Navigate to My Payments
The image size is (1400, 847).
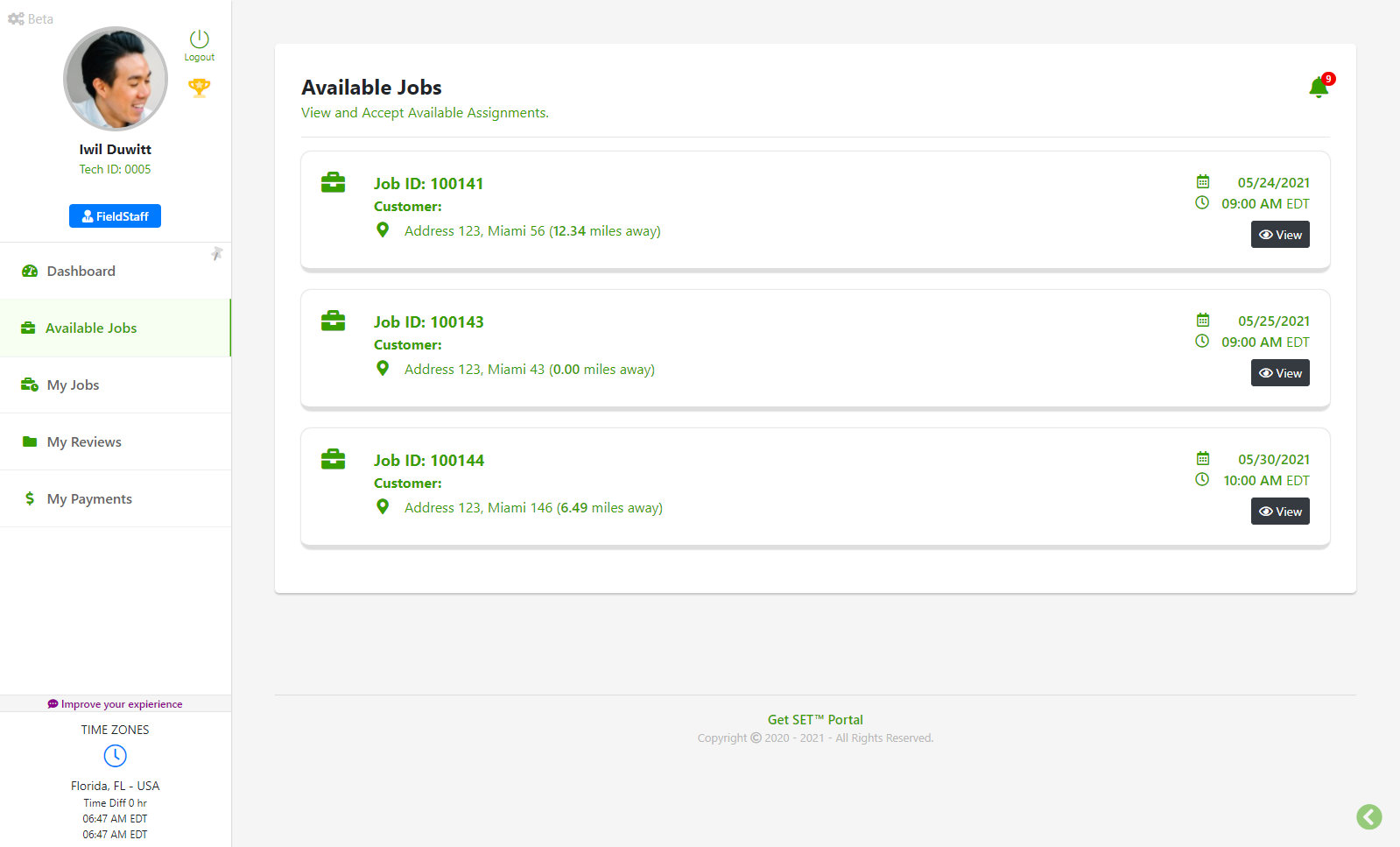(x=89, y=499)
